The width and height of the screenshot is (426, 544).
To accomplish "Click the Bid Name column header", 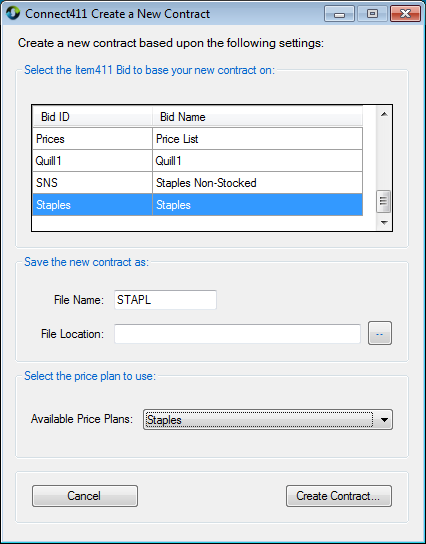I will 258,117.
